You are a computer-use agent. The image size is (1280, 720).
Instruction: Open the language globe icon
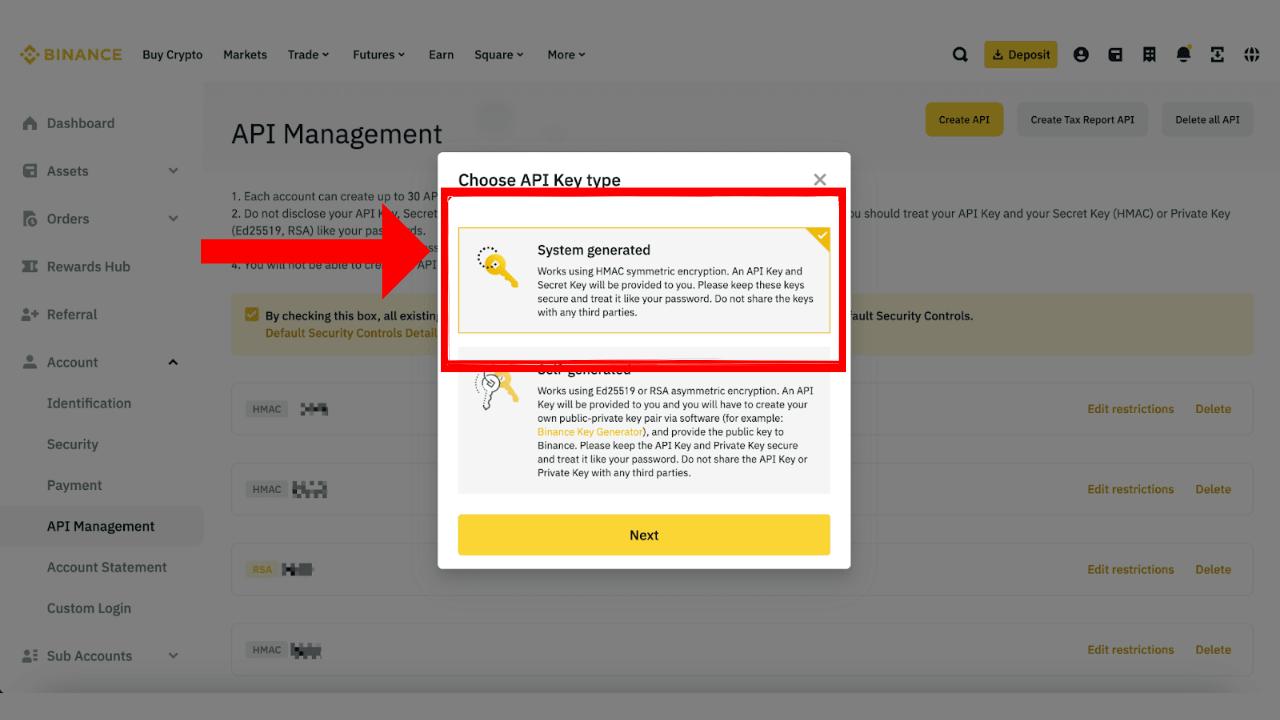(1251, 55)
